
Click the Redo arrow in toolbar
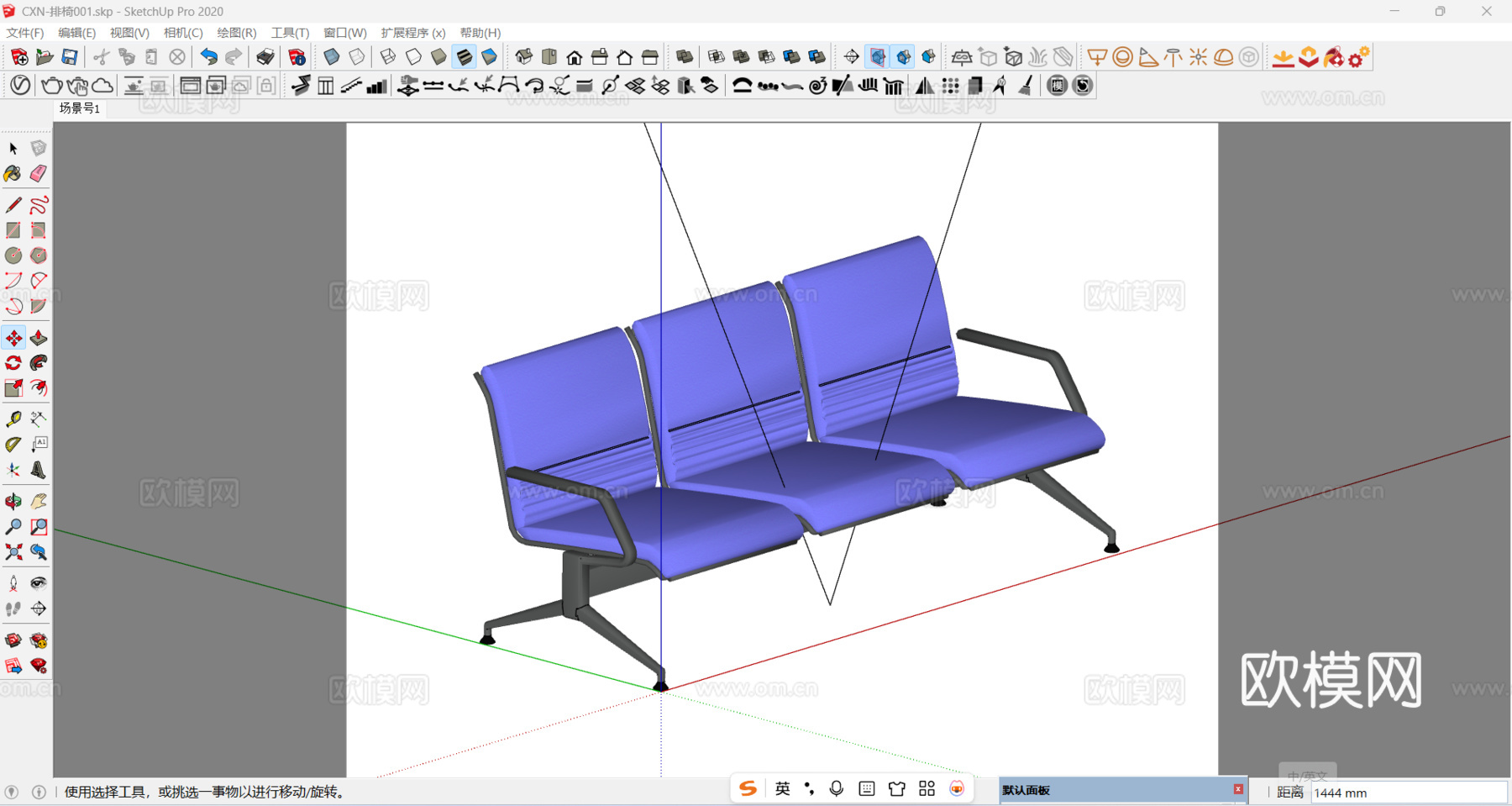[234, 57]
